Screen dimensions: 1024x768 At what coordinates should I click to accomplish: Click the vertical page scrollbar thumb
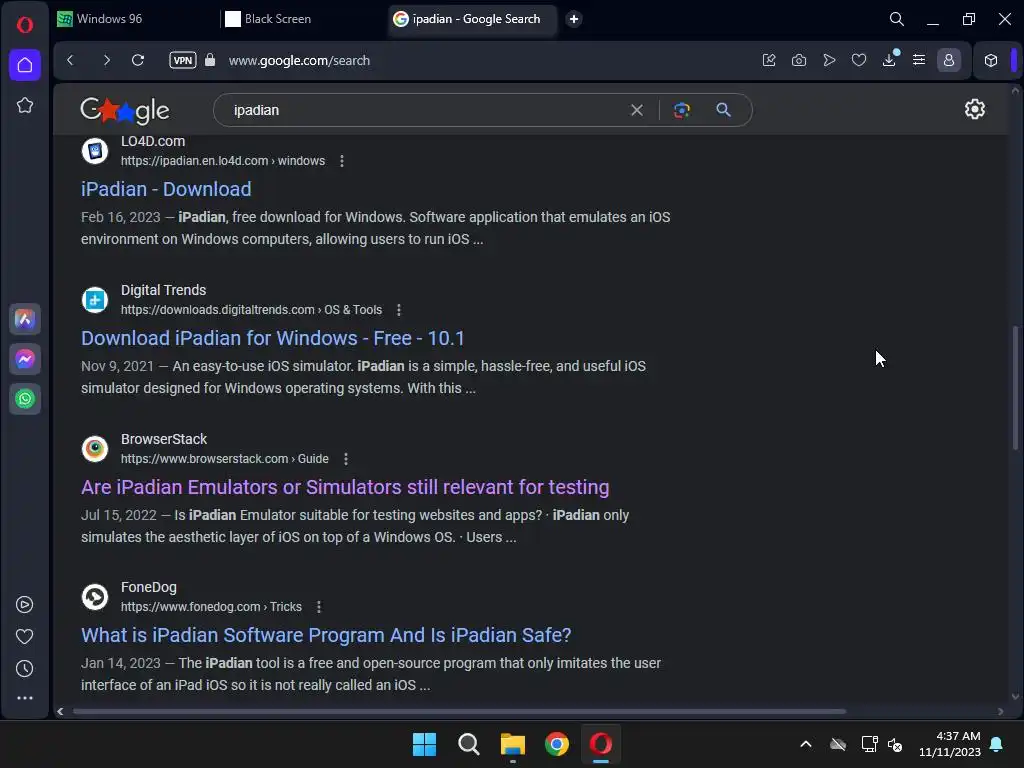pyautogui.click(x=1016, y=388)
